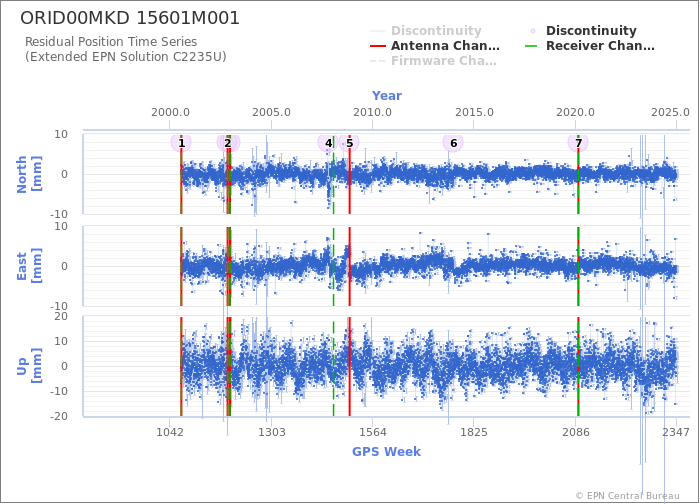Viewport: 700px width, 504px height.
Task: Click discontinuity marker 7
Action: [x=578, y=143]
